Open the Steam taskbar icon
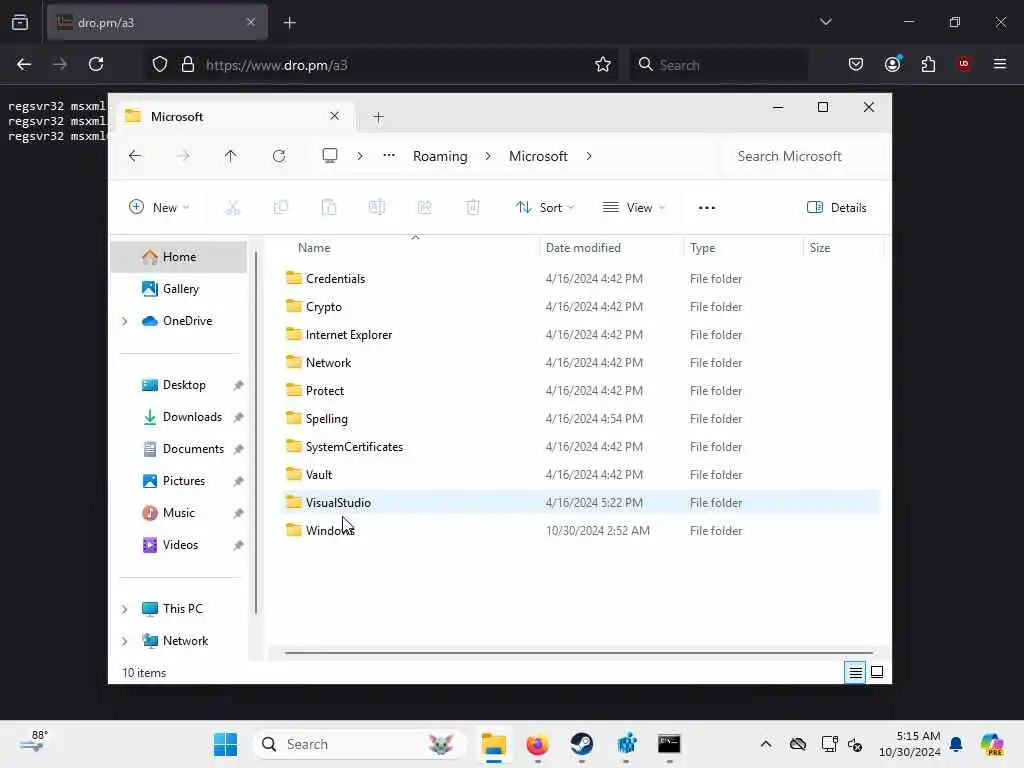Screen dimensions: 1024x768 click(581, 744)
